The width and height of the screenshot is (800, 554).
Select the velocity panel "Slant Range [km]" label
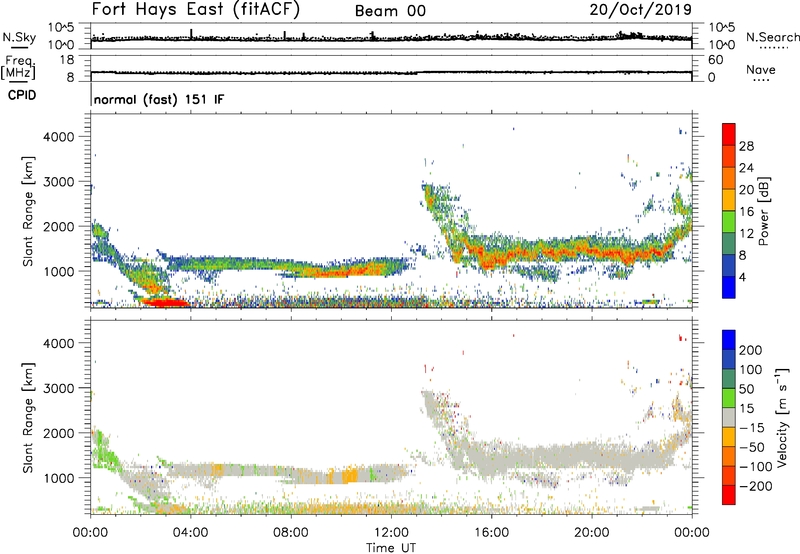pos(28,417)
